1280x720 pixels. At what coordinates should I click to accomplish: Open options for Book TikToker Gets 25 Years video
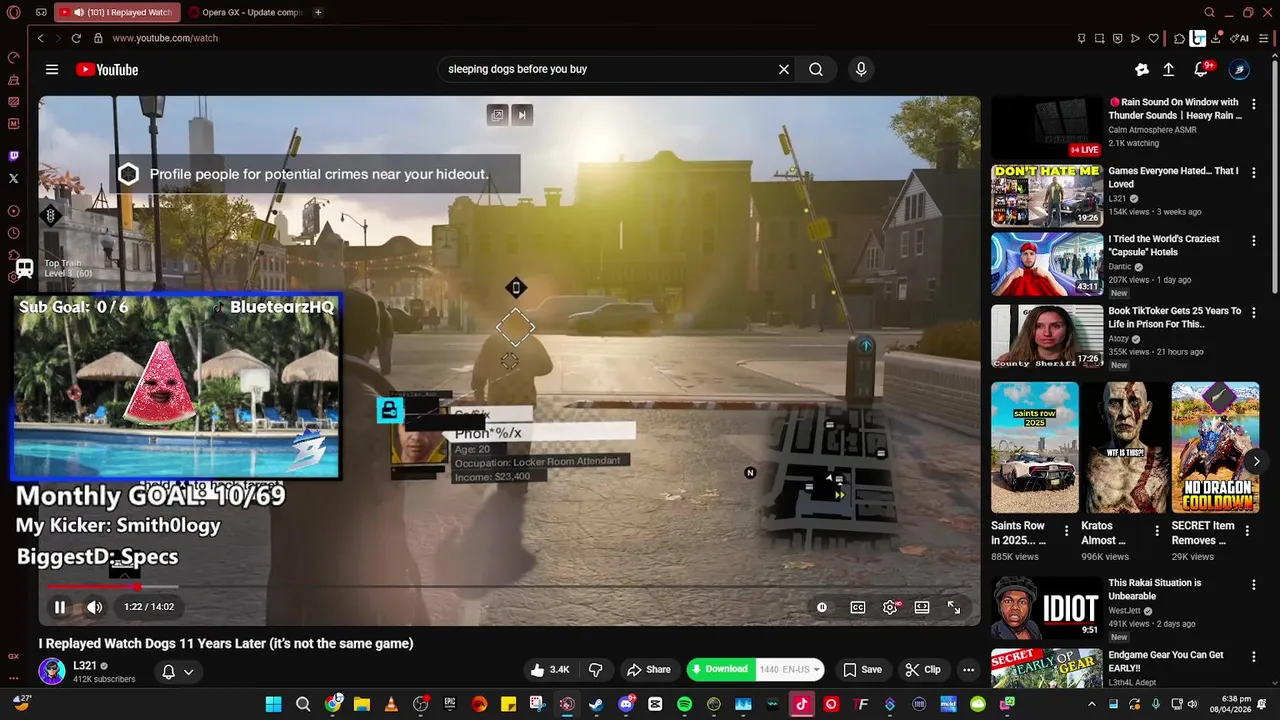point(1254,313)
